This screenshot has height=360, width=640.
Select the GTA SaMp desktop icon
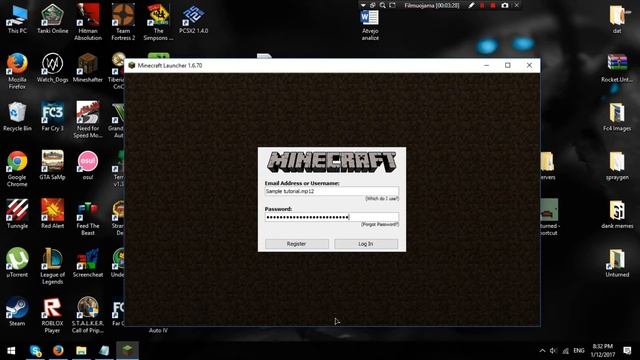pyautogui.click(x=52, y=165)
